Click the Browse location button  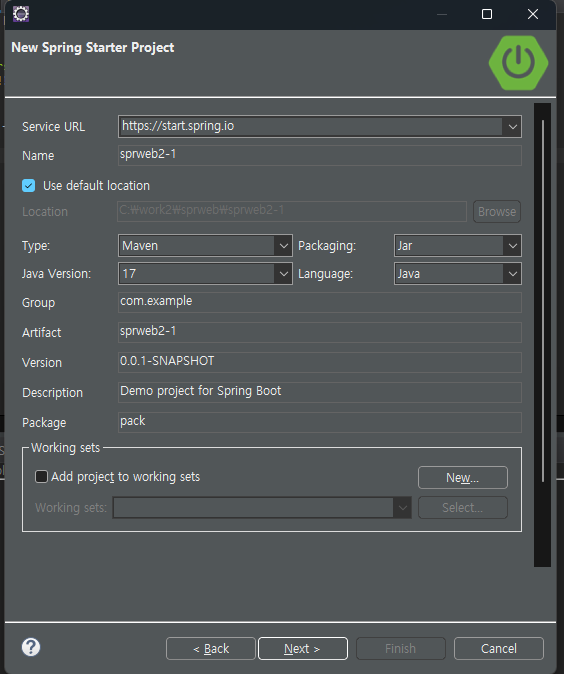pos(497,211)
